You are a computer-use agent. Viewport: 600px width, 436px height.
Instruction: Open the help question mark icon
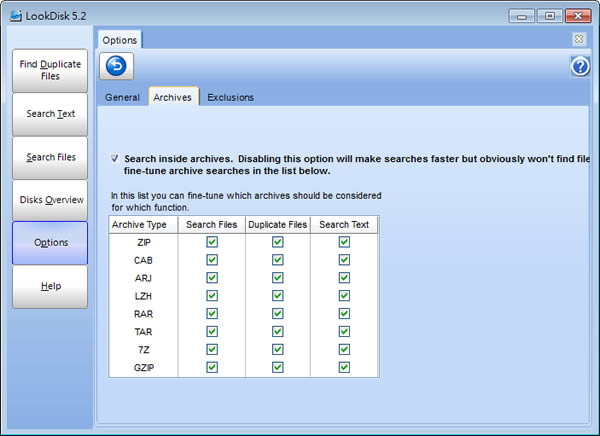coord(580,67)
